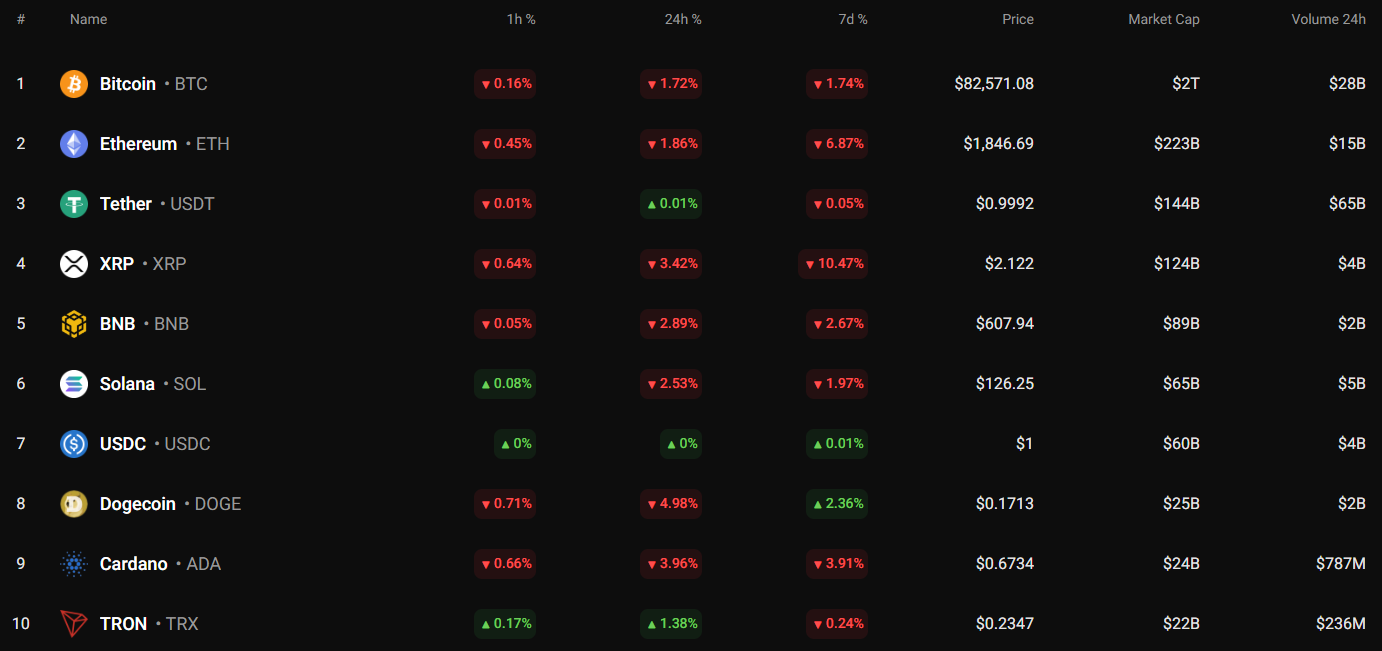Viewport: 1382px width, 651px height.
Task: Sort table by Name column header
Action: tap(88, 19)
